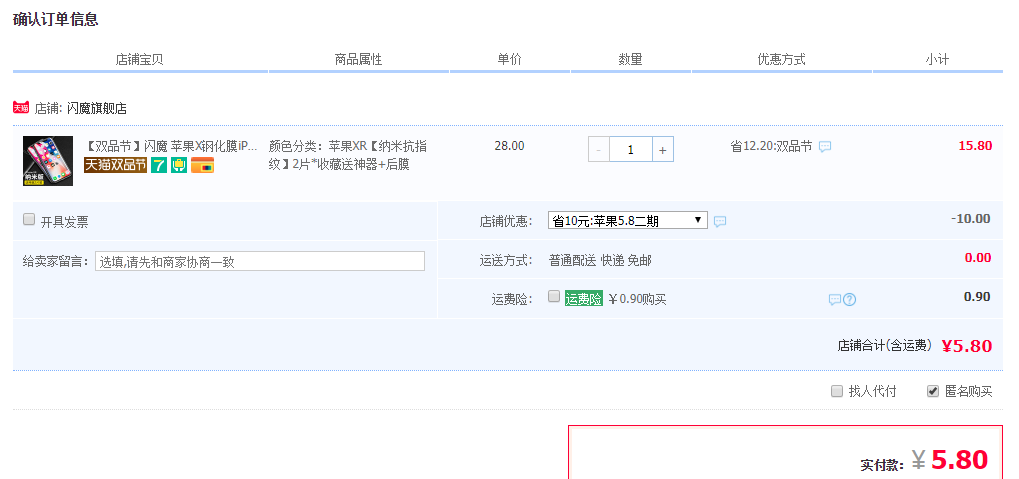Increase quantity with the plus button
Image resolution: width=1019 pixels, height=479 pixels.
(x=663, y=149)
